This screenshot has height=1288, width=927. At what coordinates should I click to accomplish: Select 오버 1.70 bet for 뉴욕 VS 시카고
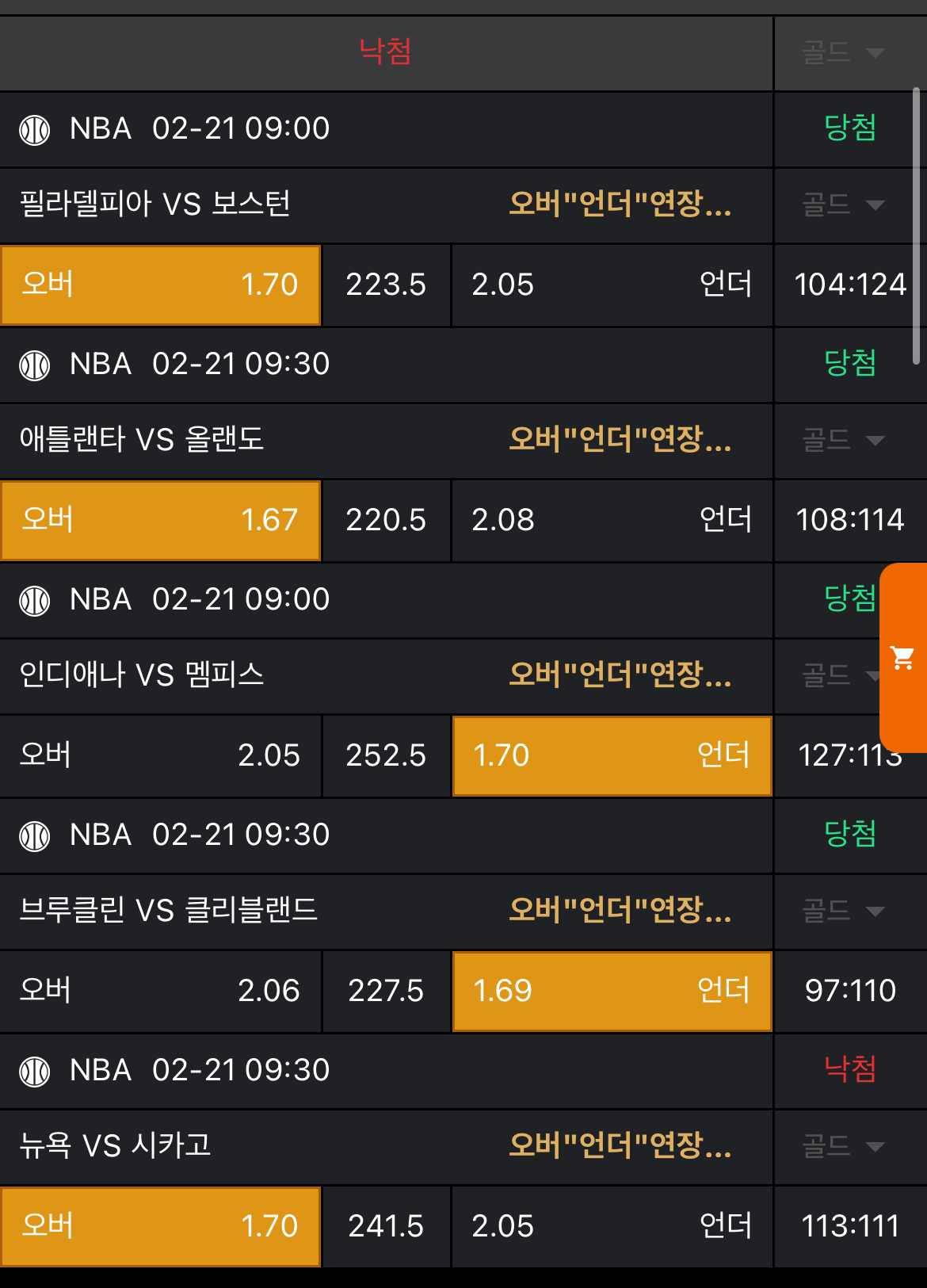click(x=160, y=1226)
